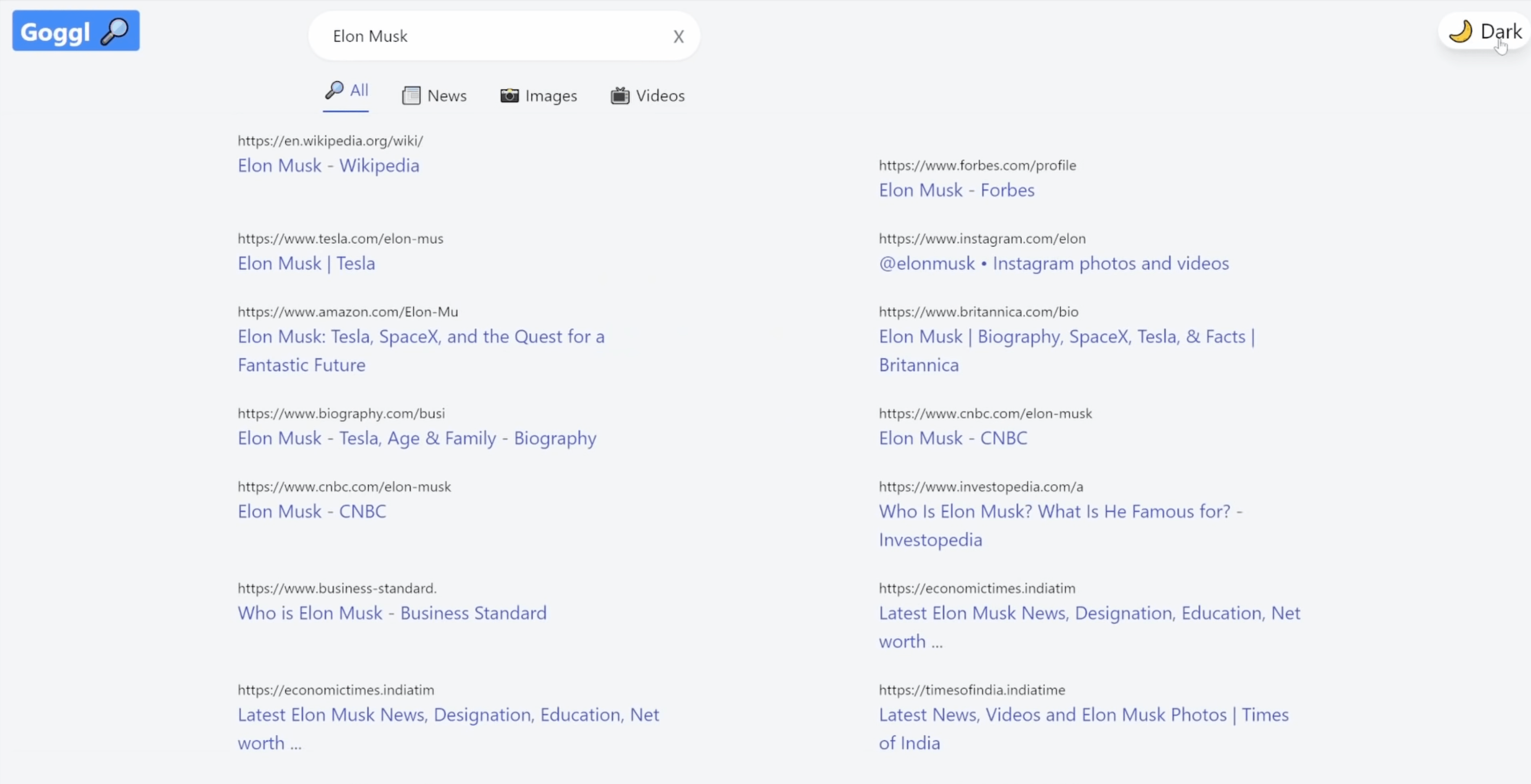
Task: Open Elon Musk - Tesla, Age & Family - Biography
Action: (417, 438)
